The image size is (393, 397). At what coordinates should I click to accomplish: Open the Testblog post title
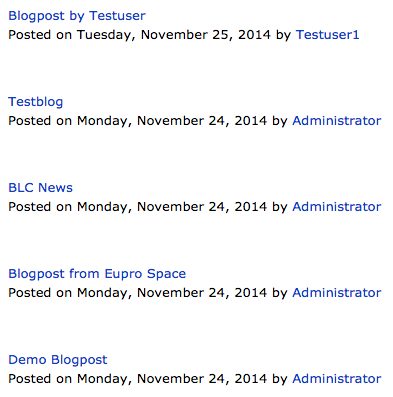pyautogui.click(x=36, y=102)
